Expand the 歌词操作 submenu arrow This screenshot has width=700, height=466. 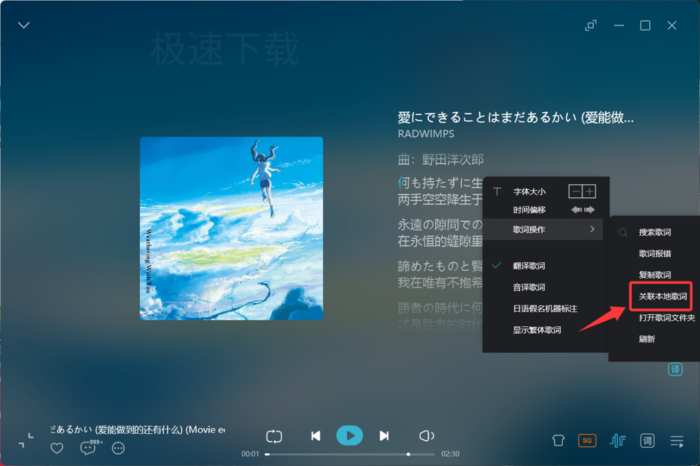(x=592, y=229)
